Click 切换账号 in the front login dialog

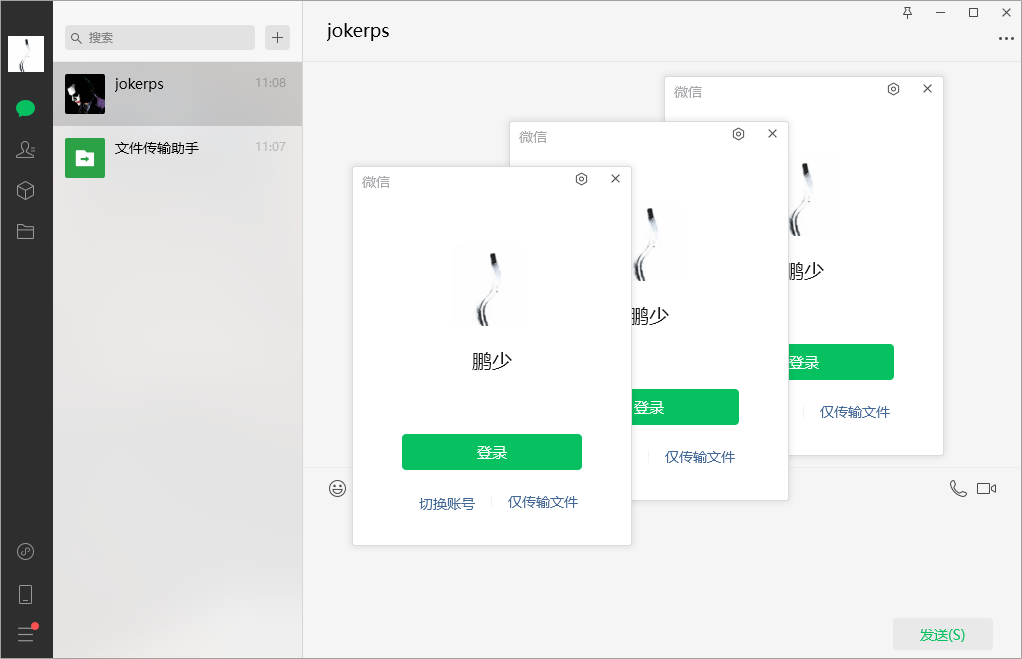coord(447,504)
